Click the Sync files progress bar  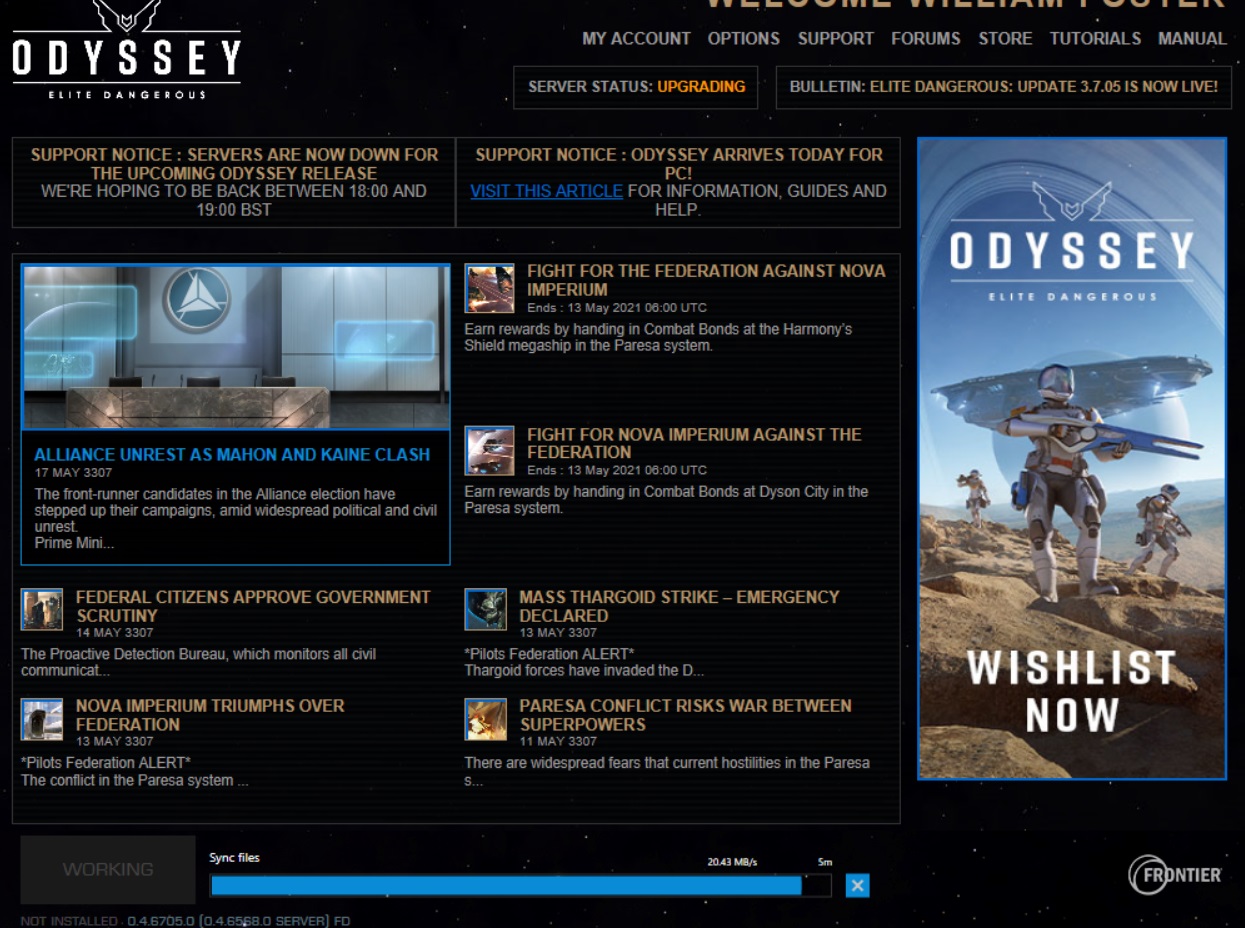[520, 886]
